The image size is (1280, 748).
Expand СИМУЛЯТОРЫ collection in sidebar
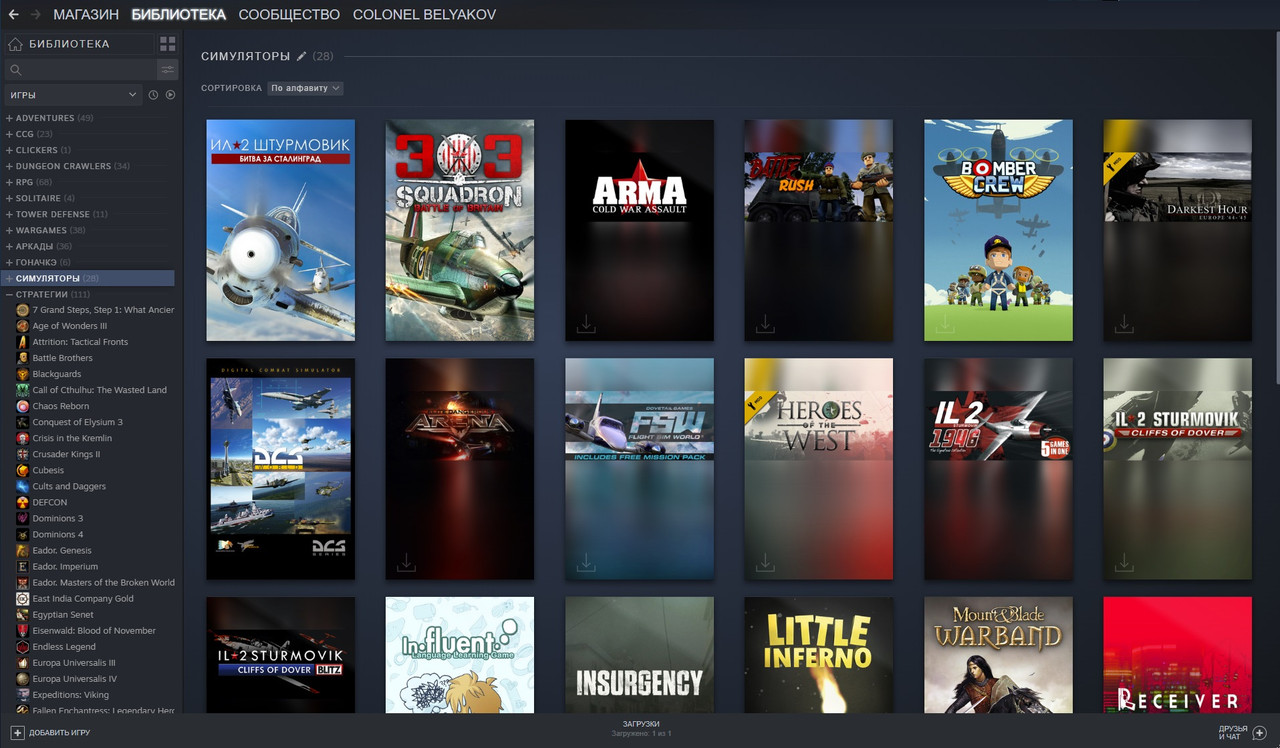coord(9,278)
